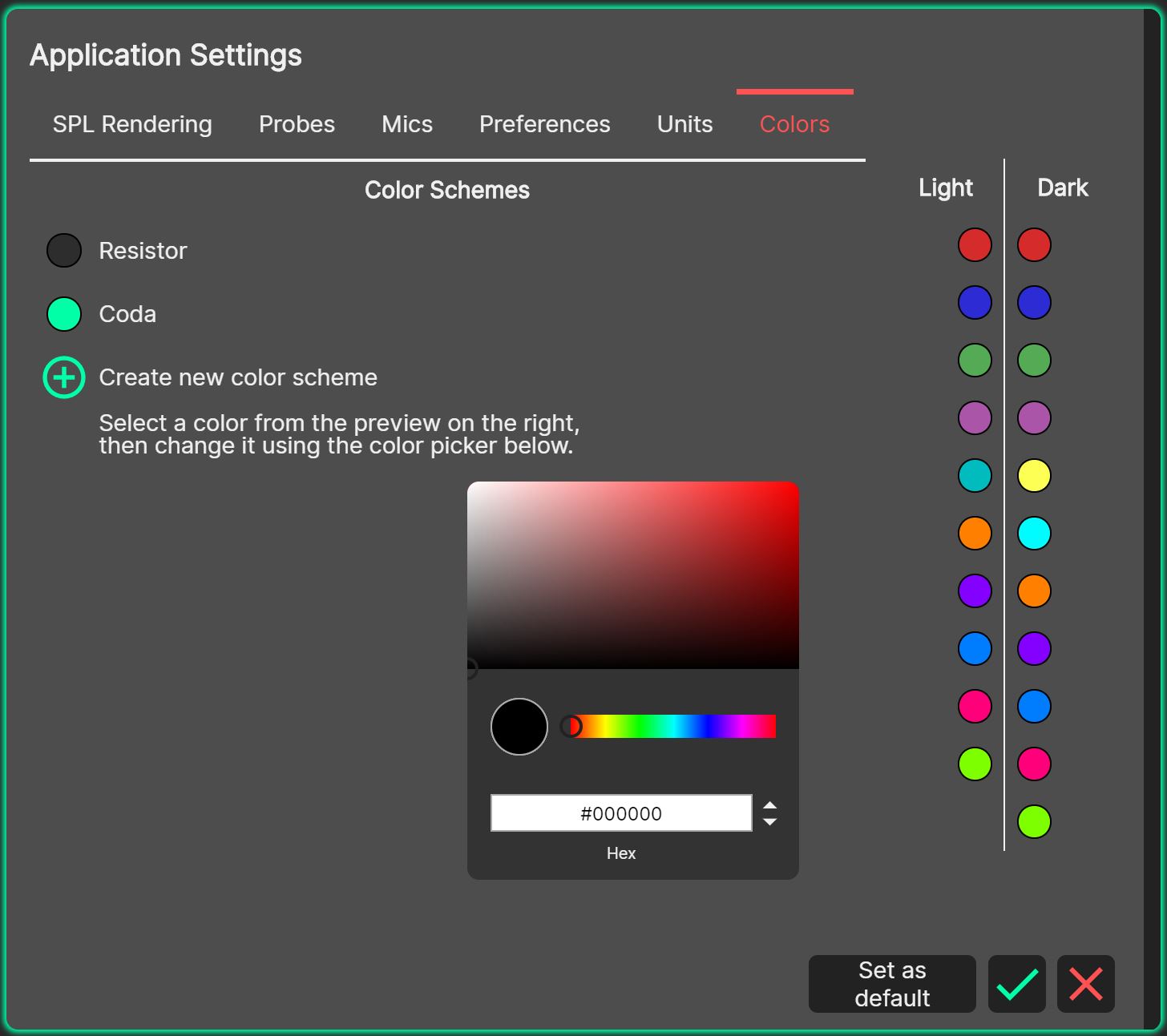Switch to the Units tab
The height and width of the screenshot is (1036, 1167).
click(x=684, y=124)
